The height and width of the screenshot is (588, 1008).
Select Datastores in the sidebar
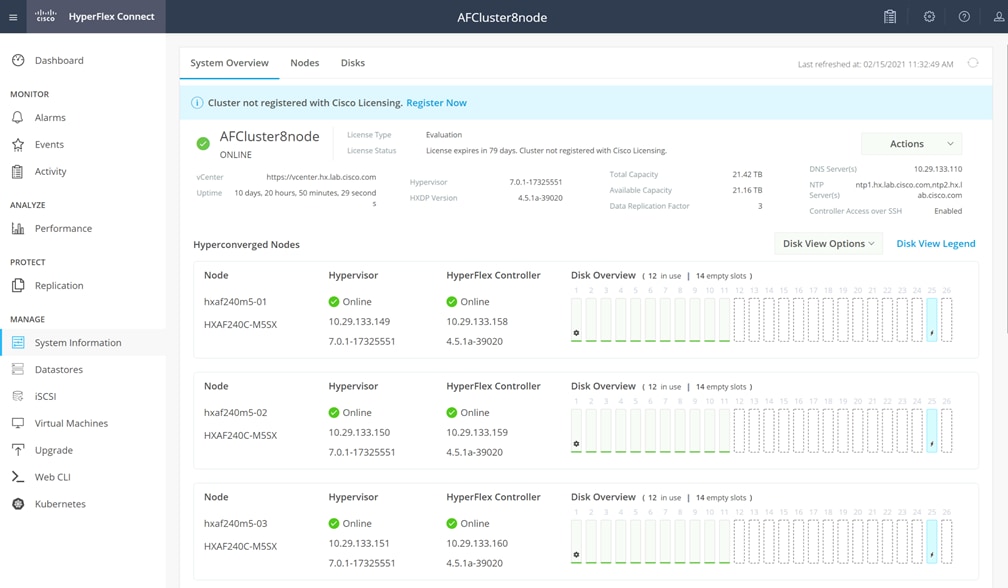coord(58,370)
